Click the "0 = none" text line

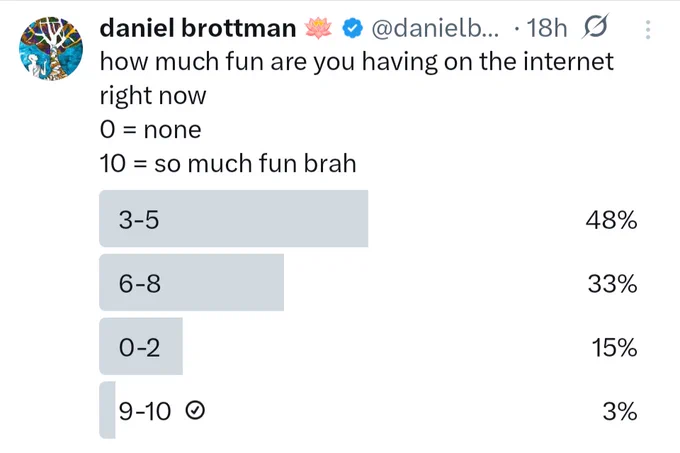pos(150,130)
